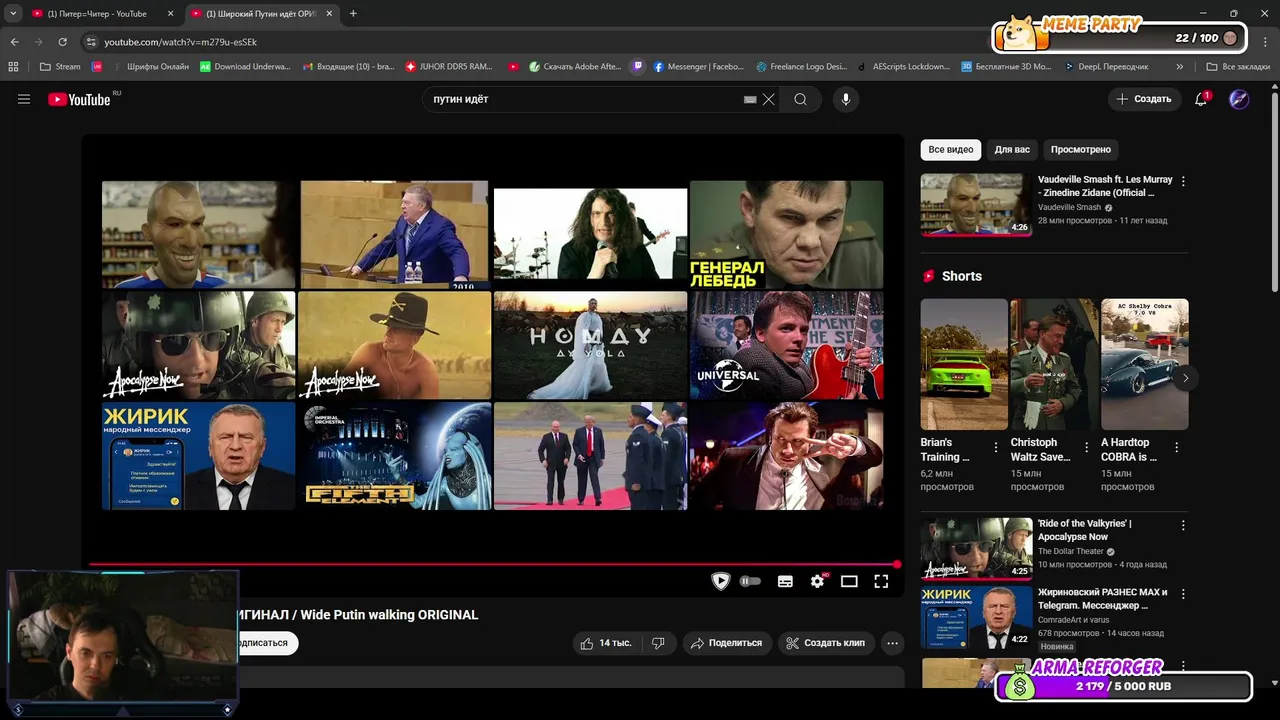Open the Messenger | Facebook bookmark
Screen dimensions: 1280x720
tap(698, 66)
